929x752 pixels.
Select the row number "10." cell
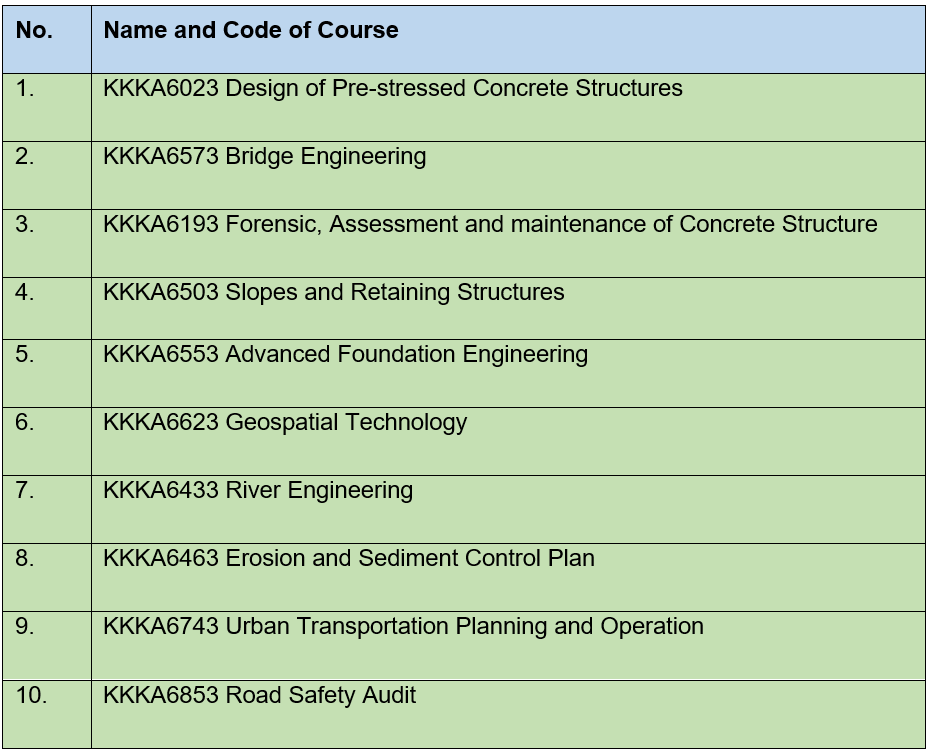31,695
